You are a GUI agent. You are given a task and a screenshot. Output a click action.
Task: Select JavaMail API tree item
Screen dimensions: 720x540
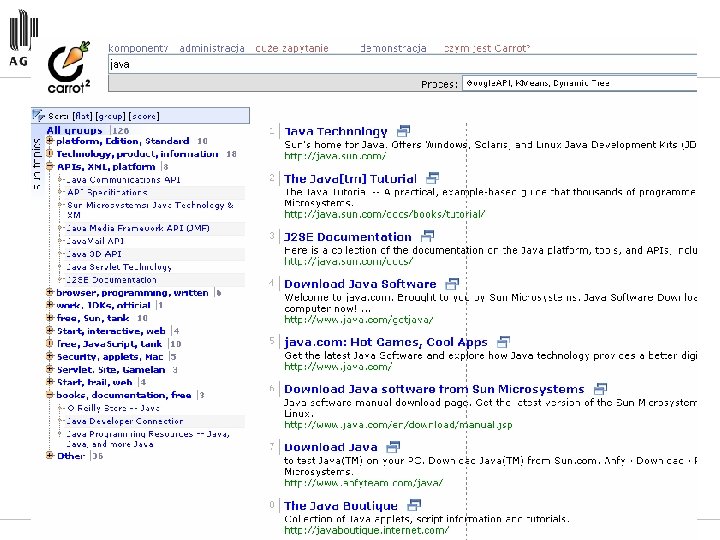(95, 241)
